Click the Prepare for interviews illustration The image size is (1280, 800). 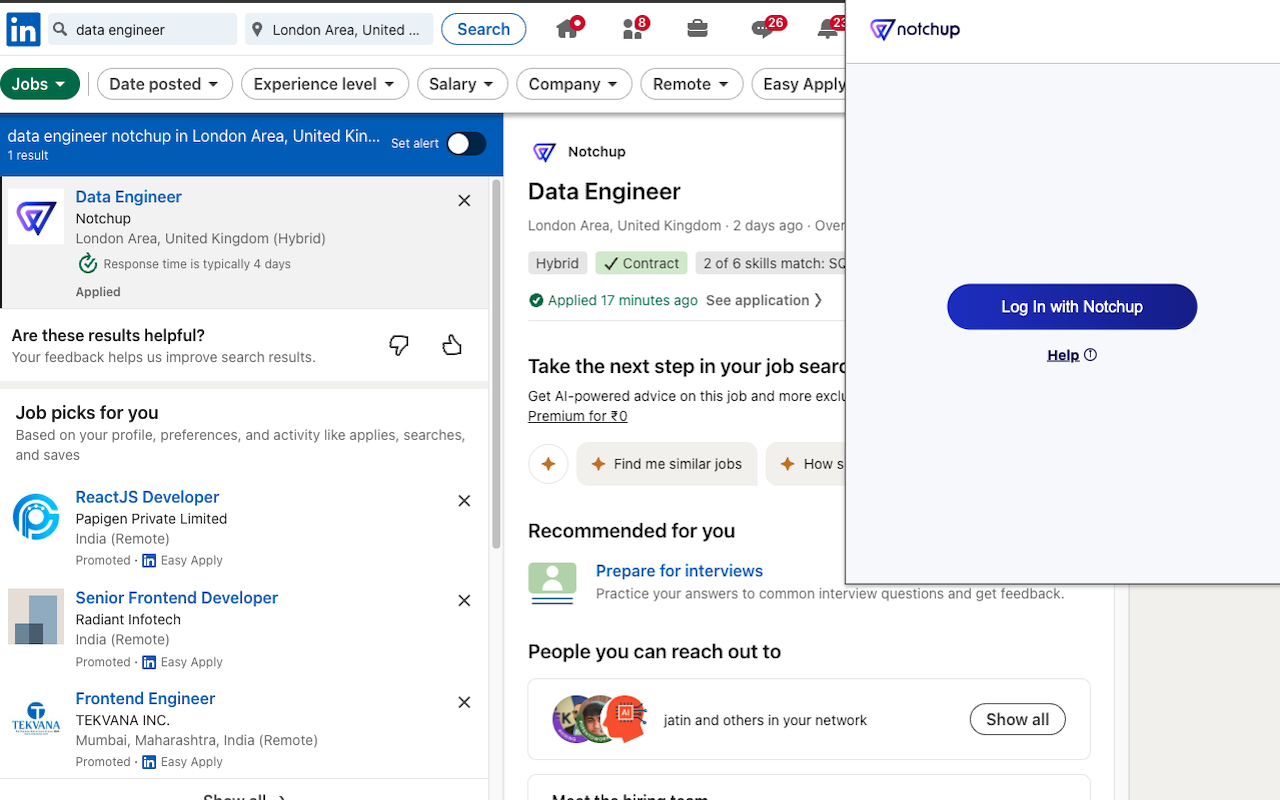552,583
